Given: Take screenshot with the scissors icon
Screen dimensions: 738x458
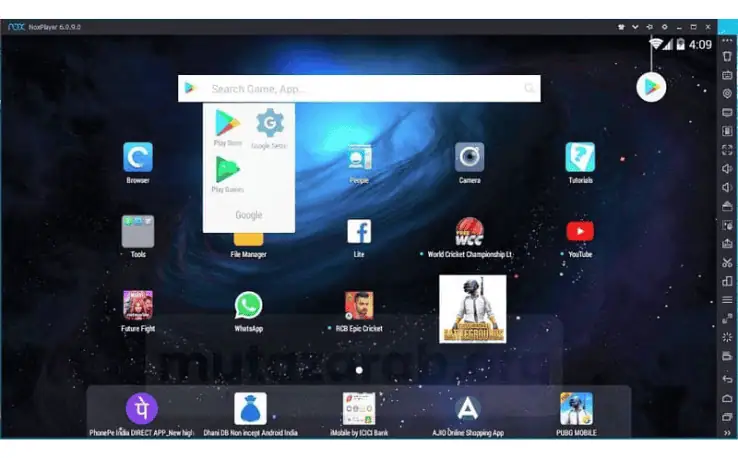Looking at the screenshot, I should click(x=727, y=263).
